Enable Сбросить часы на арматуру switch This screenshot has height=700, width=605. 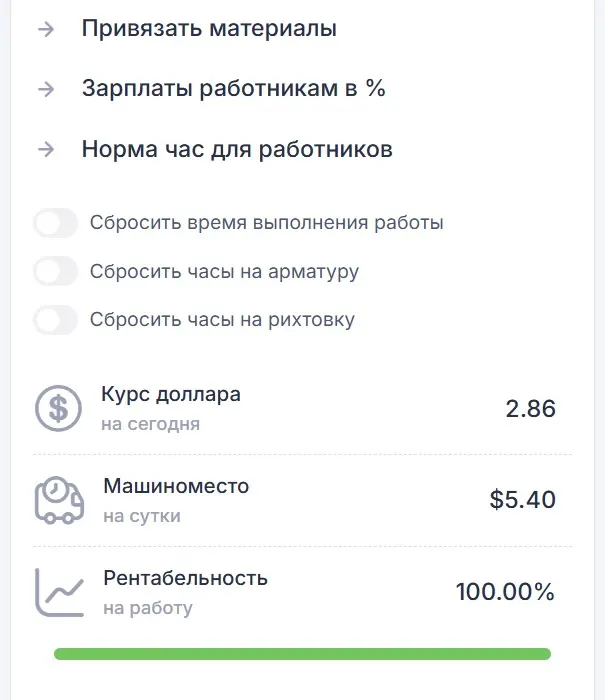tap(55, 271)
